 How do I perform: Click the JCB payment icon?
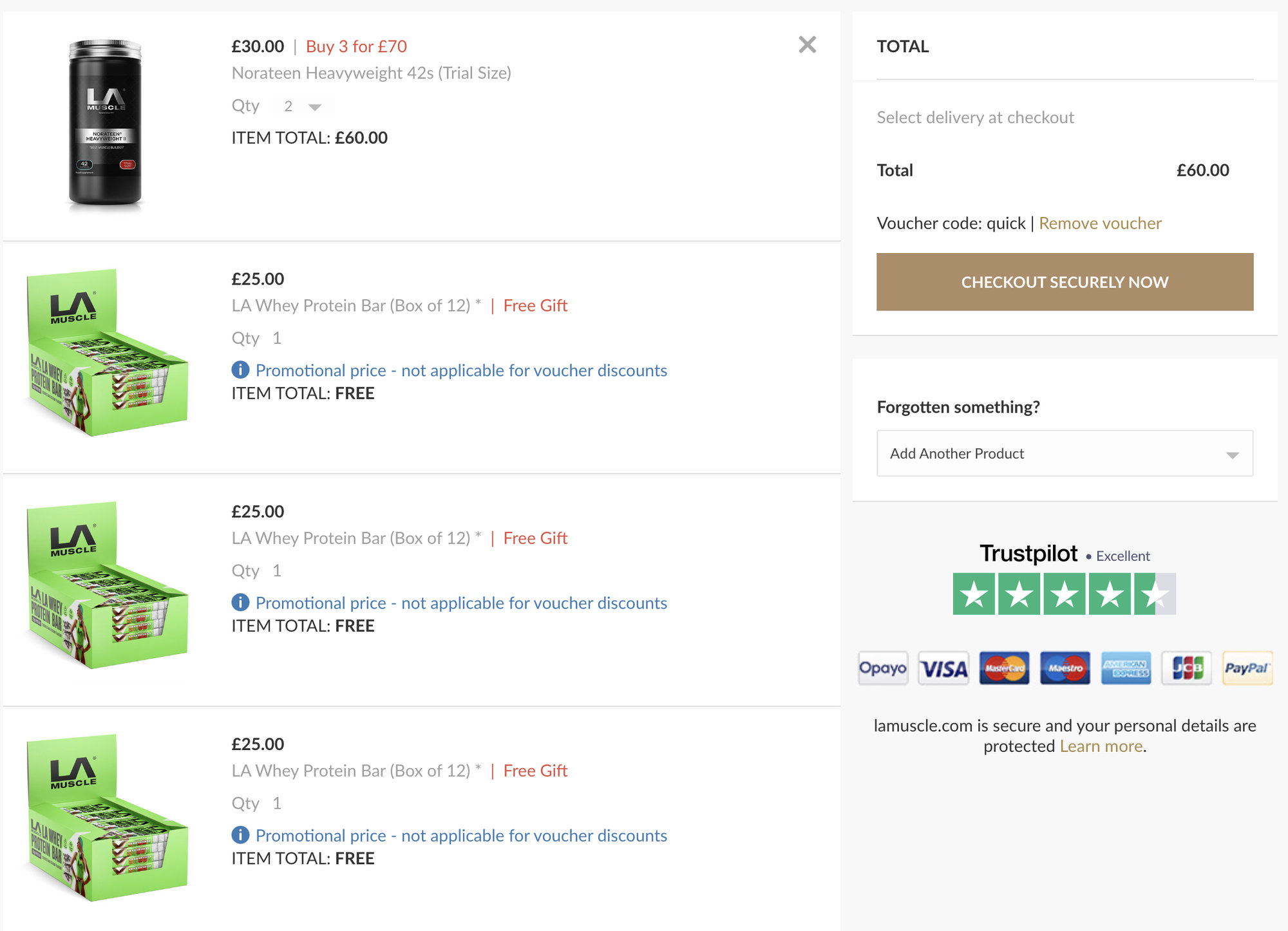click(x=1186, y=668)
